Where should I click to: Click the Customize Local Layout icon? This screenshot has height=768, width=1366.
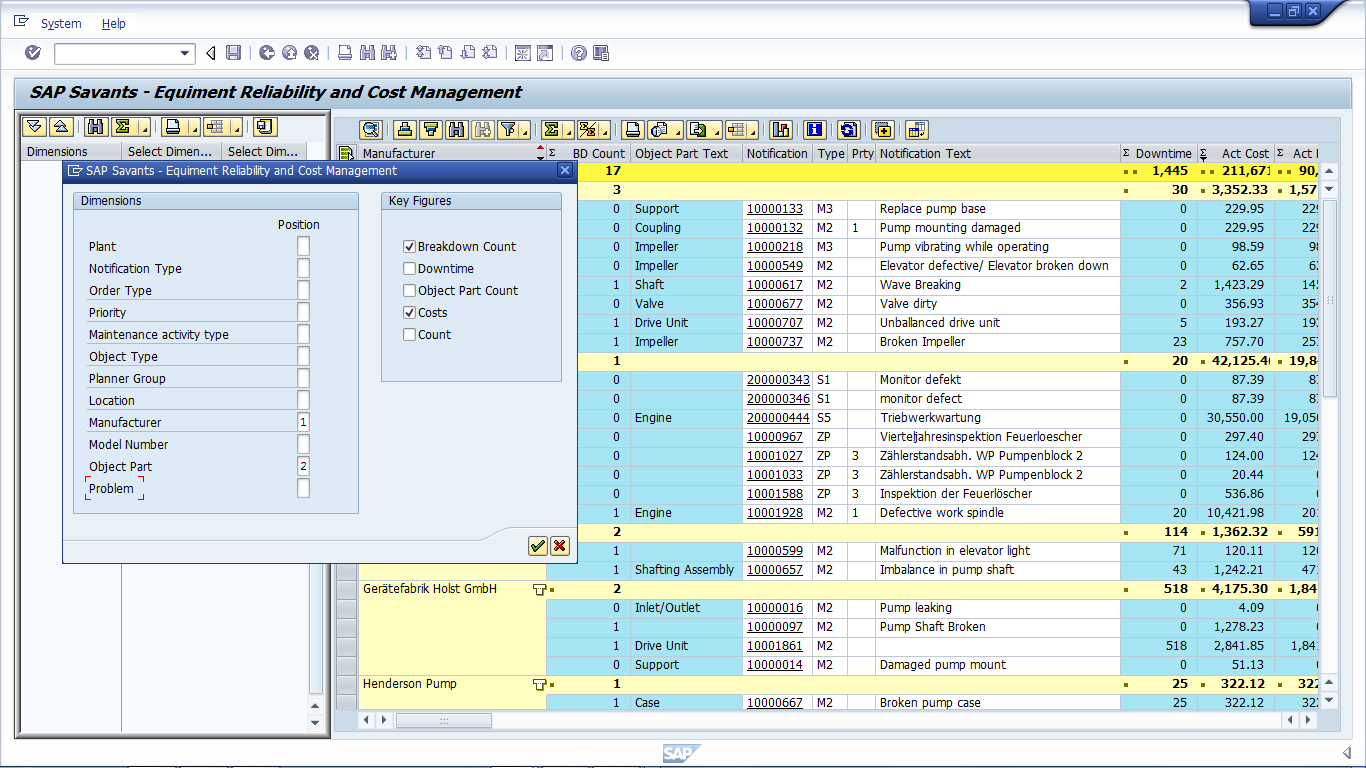click(601, 53)
